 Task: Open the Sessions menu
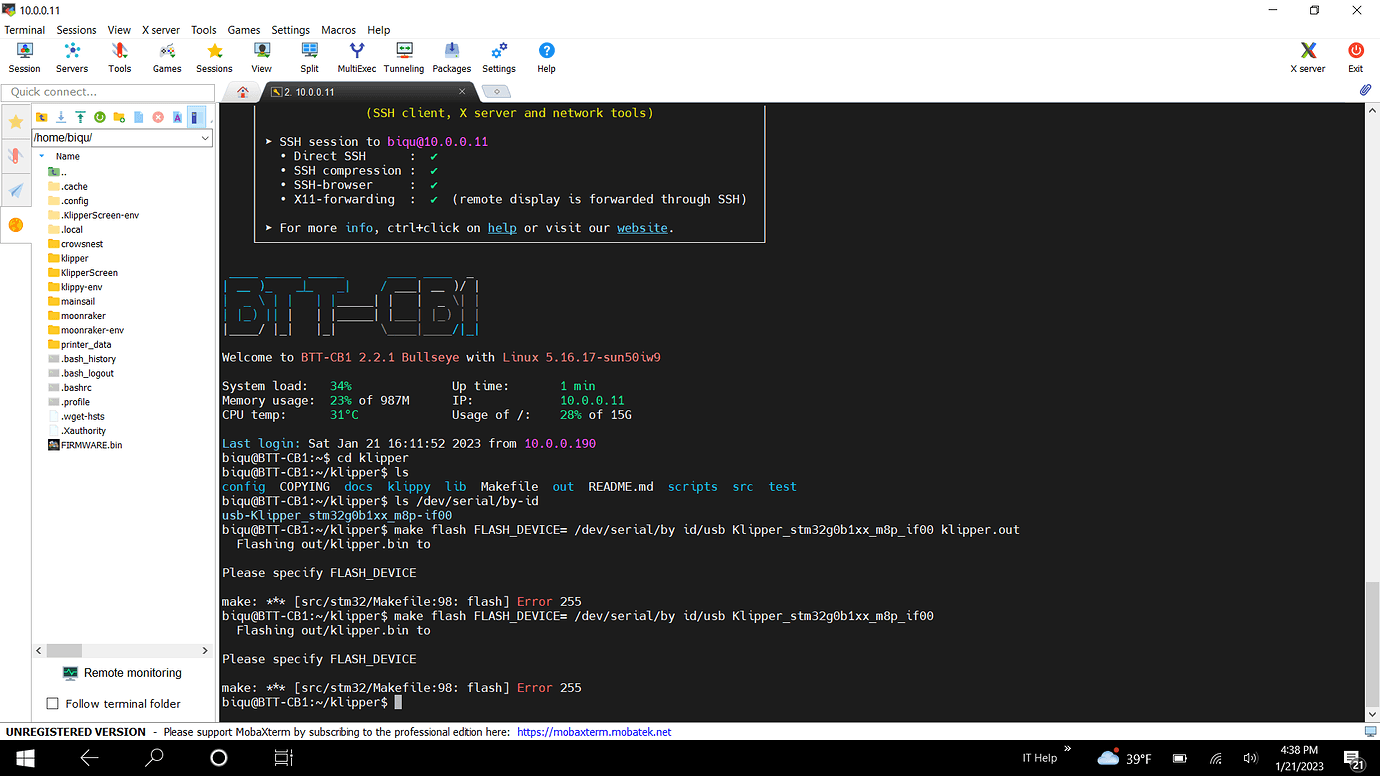click(x=76, y=30)
